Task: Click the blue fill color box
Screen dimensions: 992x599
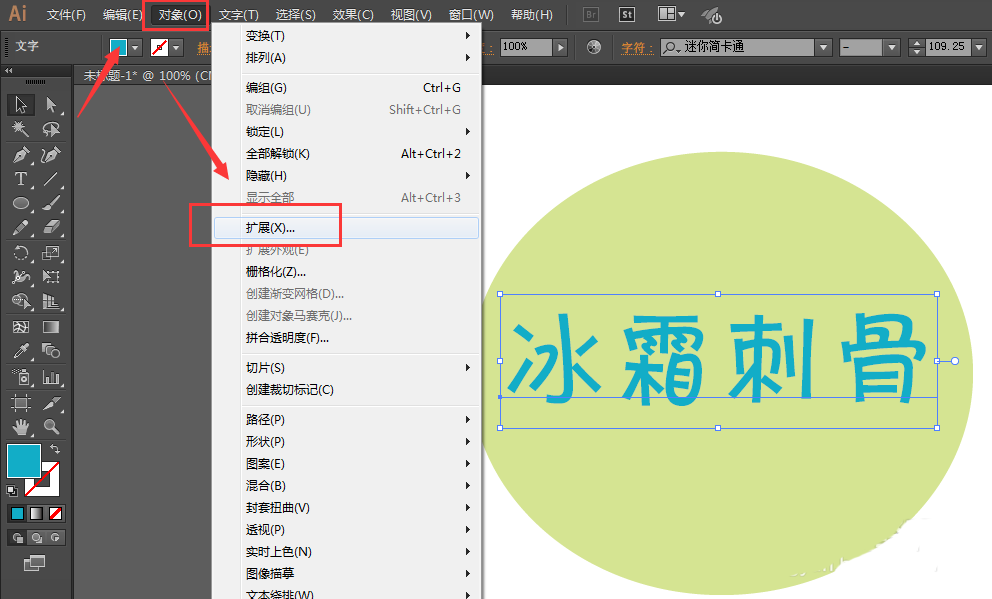Action: (24, 460)
